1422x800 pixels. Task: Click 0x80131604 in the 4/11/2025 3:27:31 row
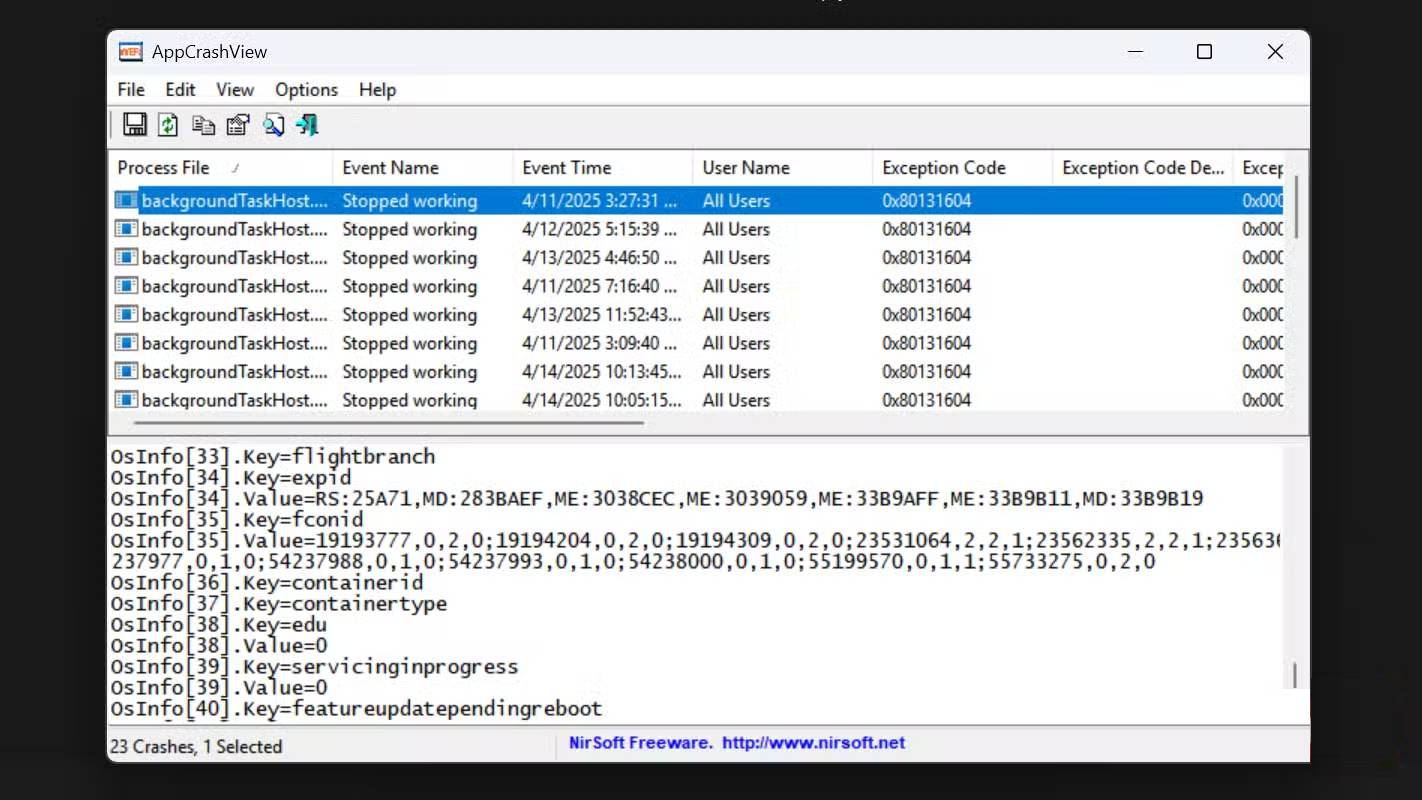[927, 201]
